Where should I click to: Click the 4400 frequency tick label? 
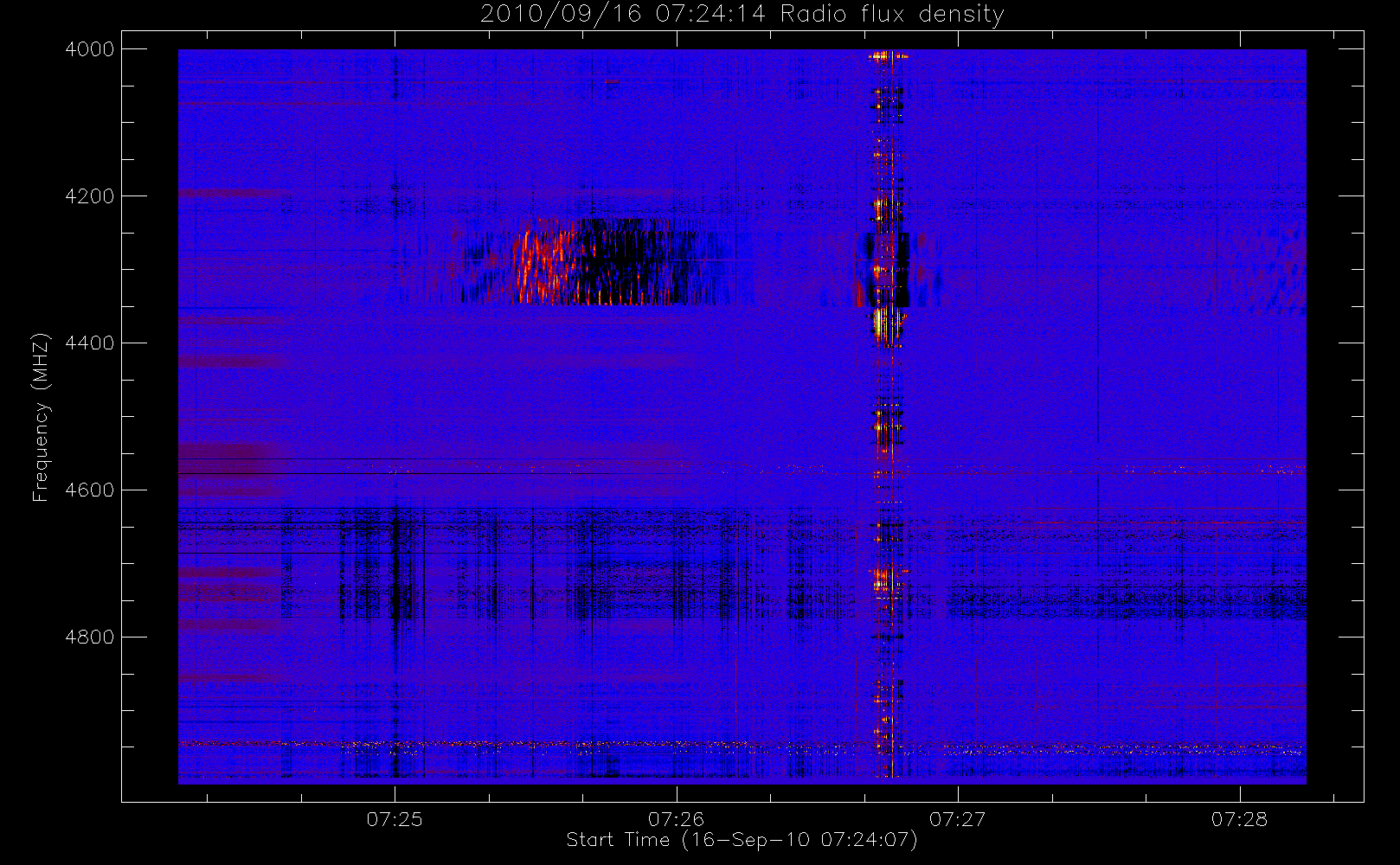click(x=89, y=343)
